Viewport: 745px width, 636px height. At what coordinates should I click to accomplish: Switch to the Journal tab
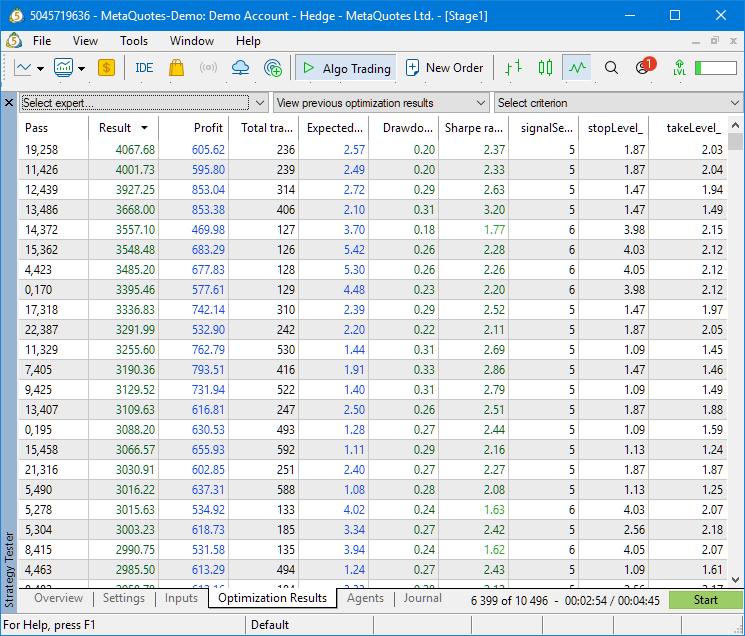click(422, 598)
